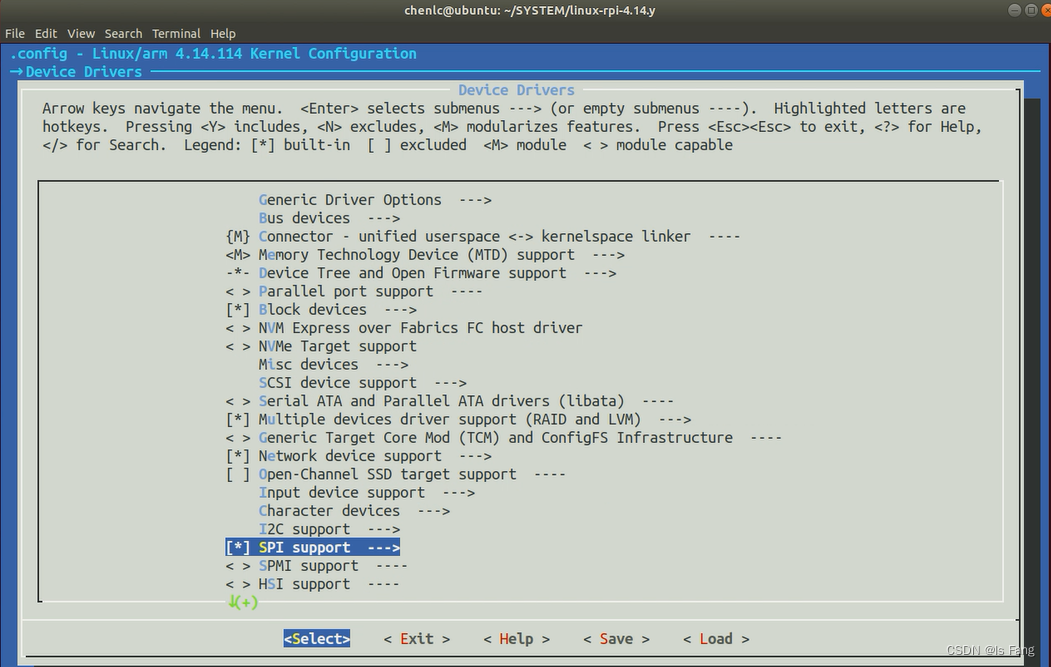Select the Connector unified userspace row

[x=483, y=237]
